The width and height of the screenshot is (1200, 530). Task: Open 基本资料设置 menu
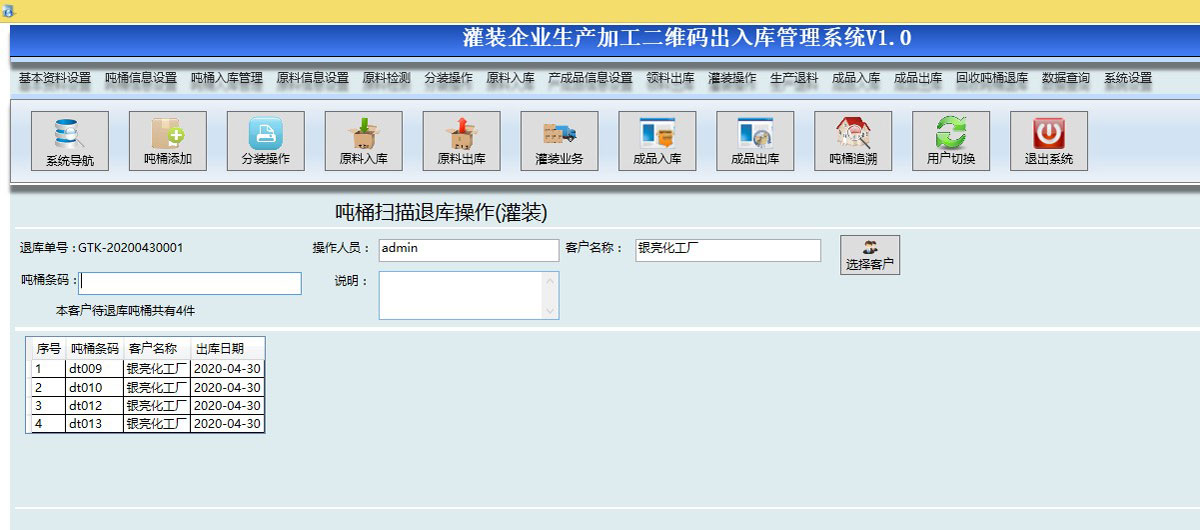(x=55, y=78)
